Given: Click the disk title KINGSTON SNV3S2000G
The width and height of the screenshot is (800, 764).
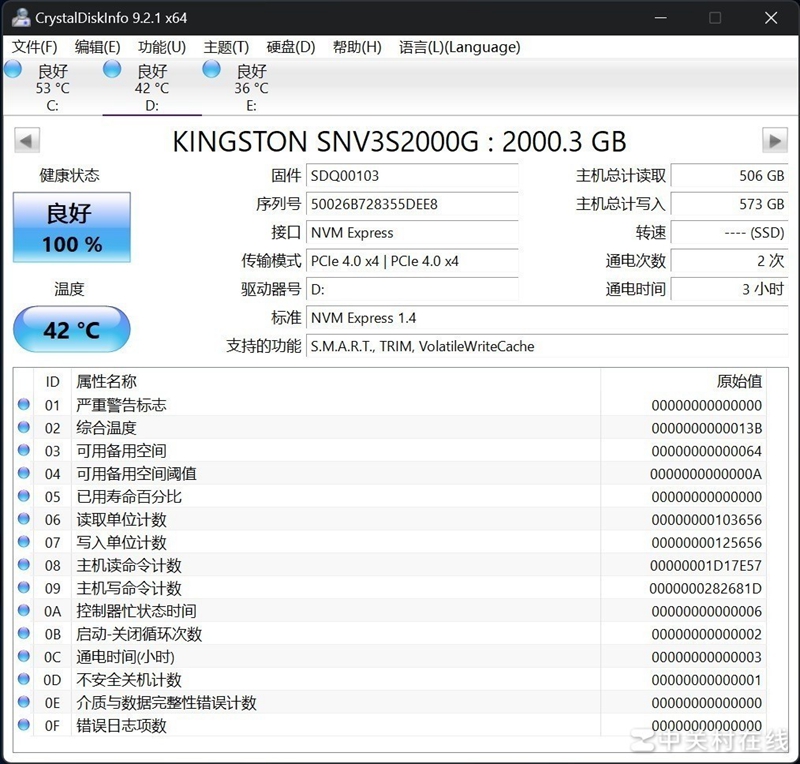Looking at the screenshot, I should (x=399, y=141).
